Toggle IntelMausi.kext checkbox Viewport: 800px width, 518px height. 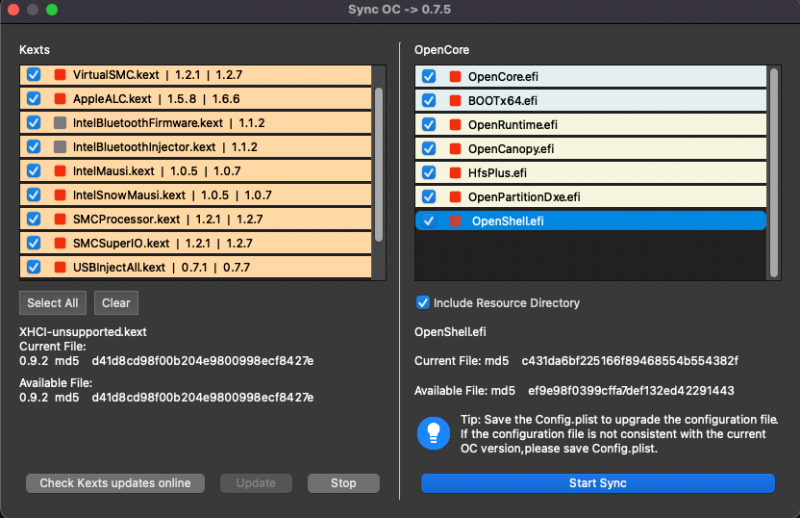[34, 171]
